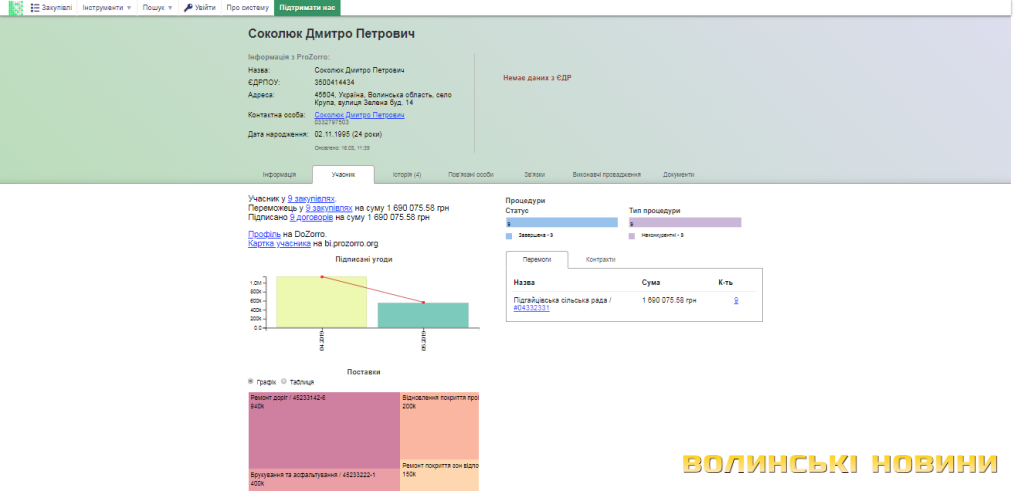Image resolution: width=1024 pixels, height=491 pixels.
Task: Open the Виконавчі провадження tab
Action: [x=606, y=174]
